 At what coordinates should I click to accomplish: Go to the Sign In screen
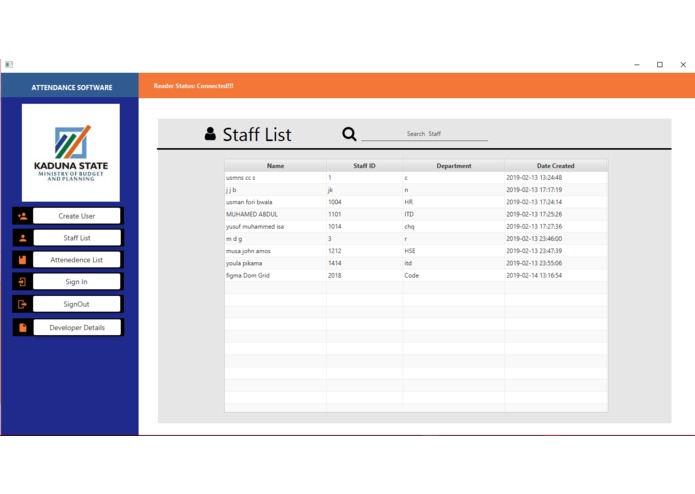click(x=77, y=282)
